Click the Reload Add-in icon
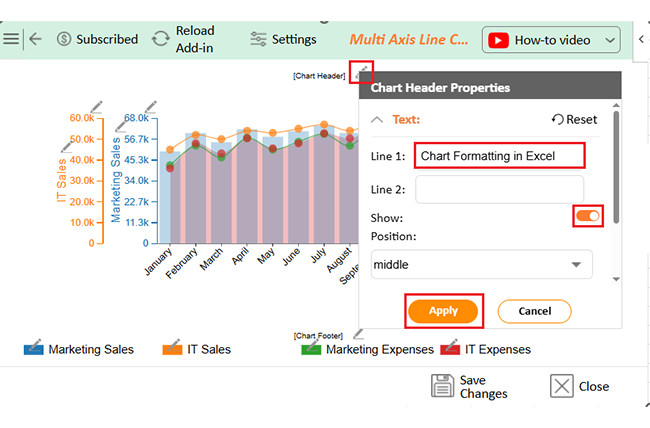 coord(160,39)
